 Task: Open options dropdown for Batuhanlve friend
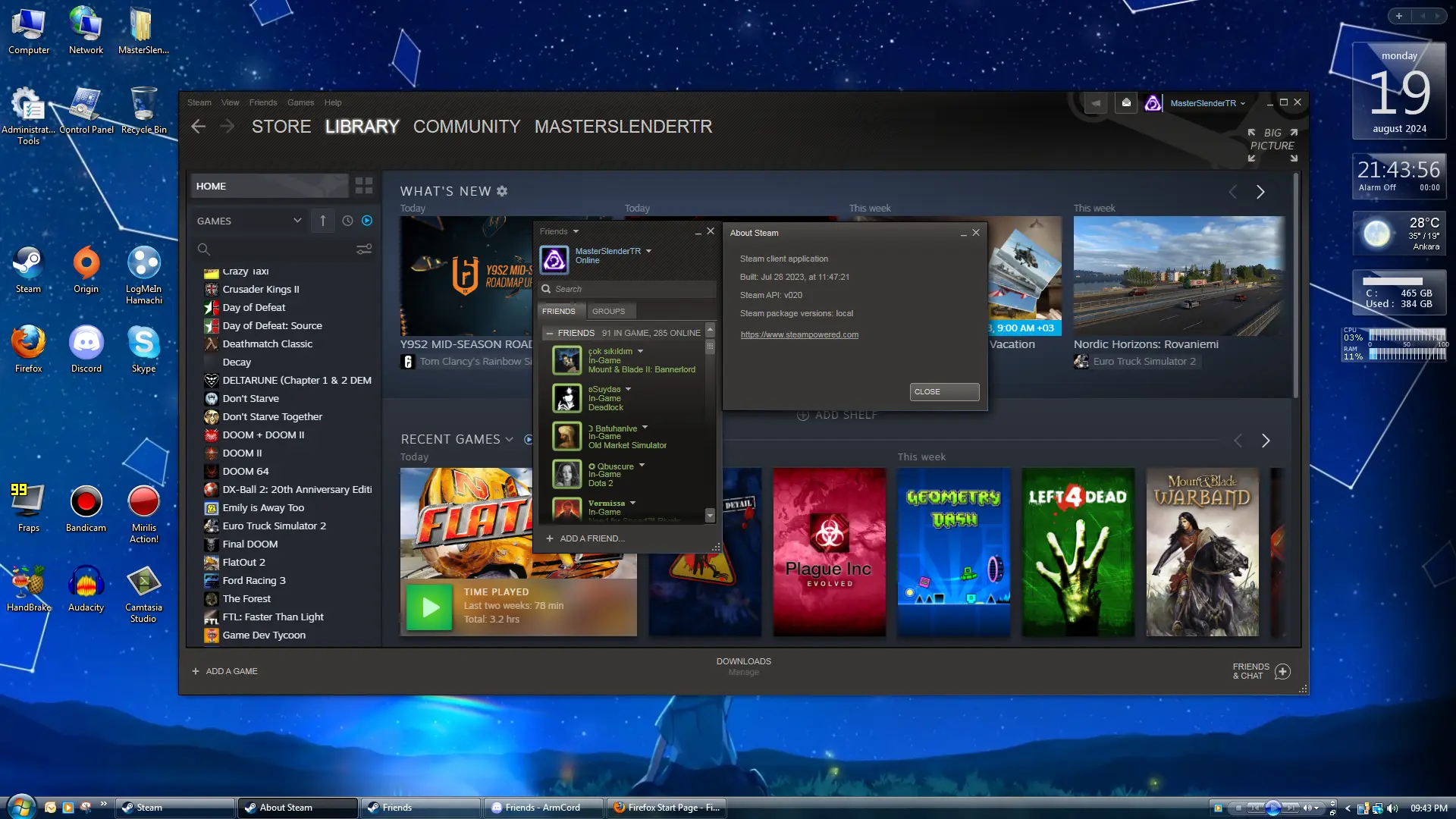(645, 427)
